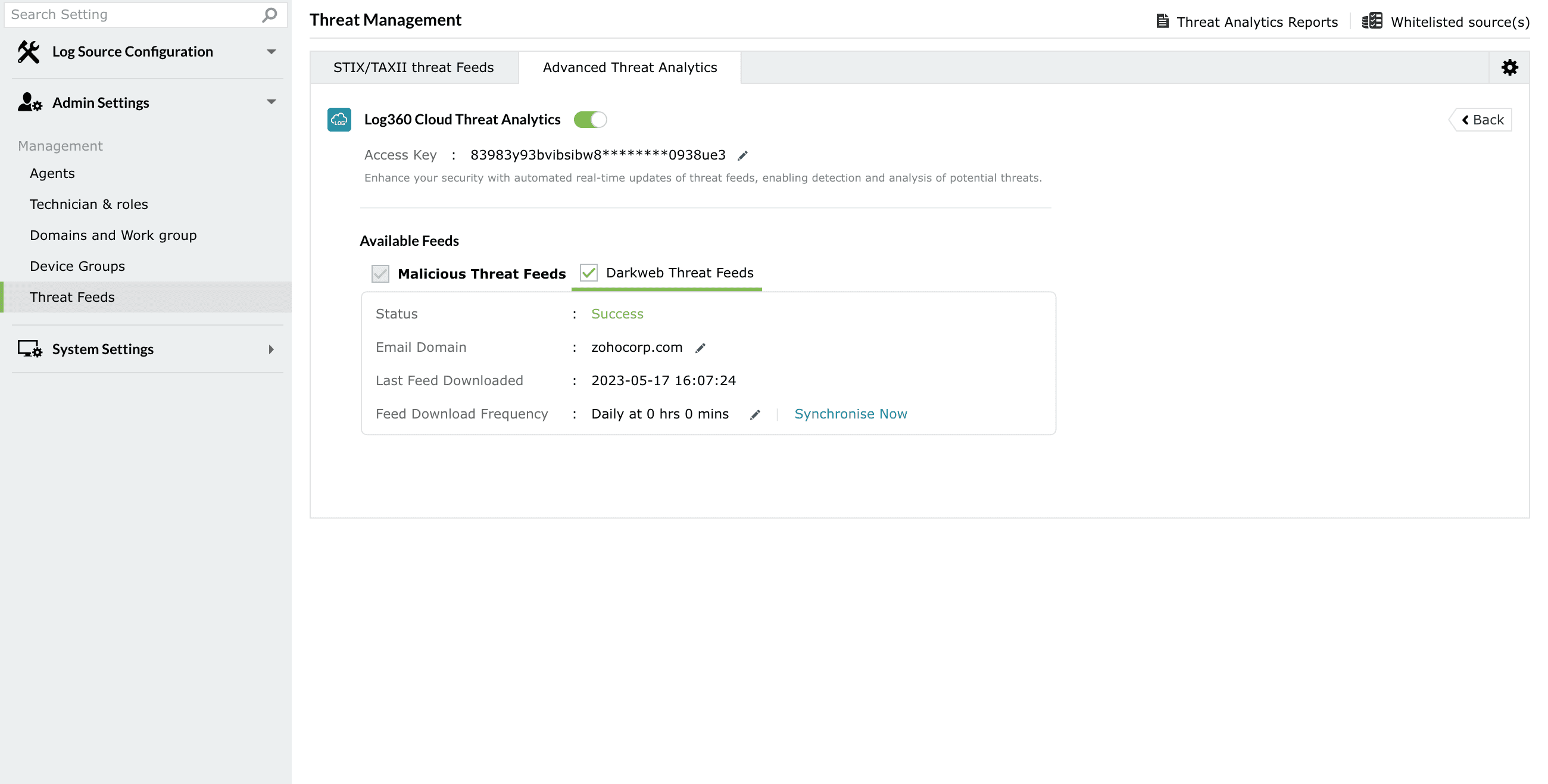The width and height of the screenshot is (1548, 784).
Task: Switch to STIX/TAXII threat Feeds tab
Action: pos(413,67)
